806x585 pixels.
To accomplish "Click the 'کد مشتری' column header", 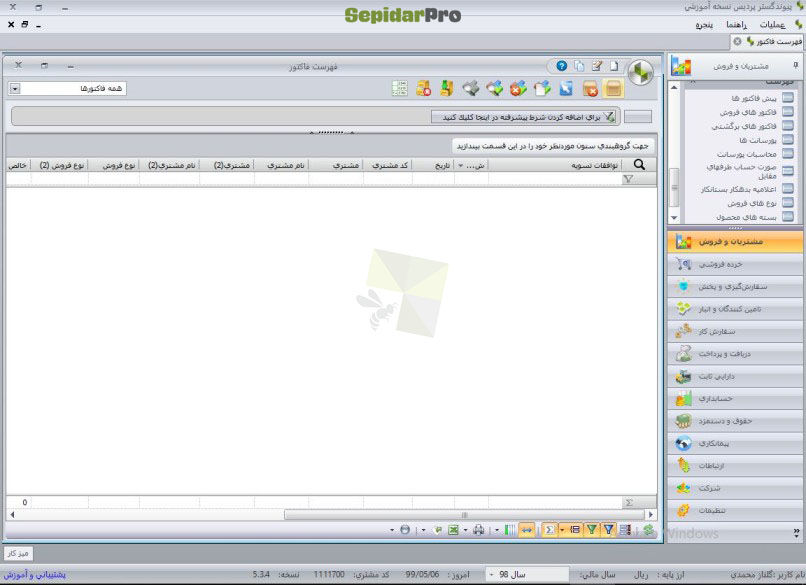I will point(388,165).
